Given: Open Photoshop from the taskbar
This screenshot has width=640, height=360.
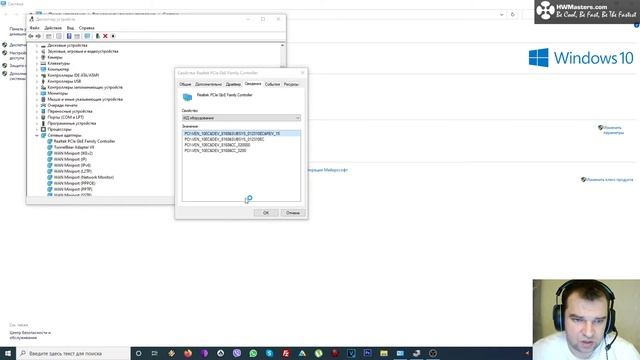Looking at the screenshot, I should coord(367,353).
